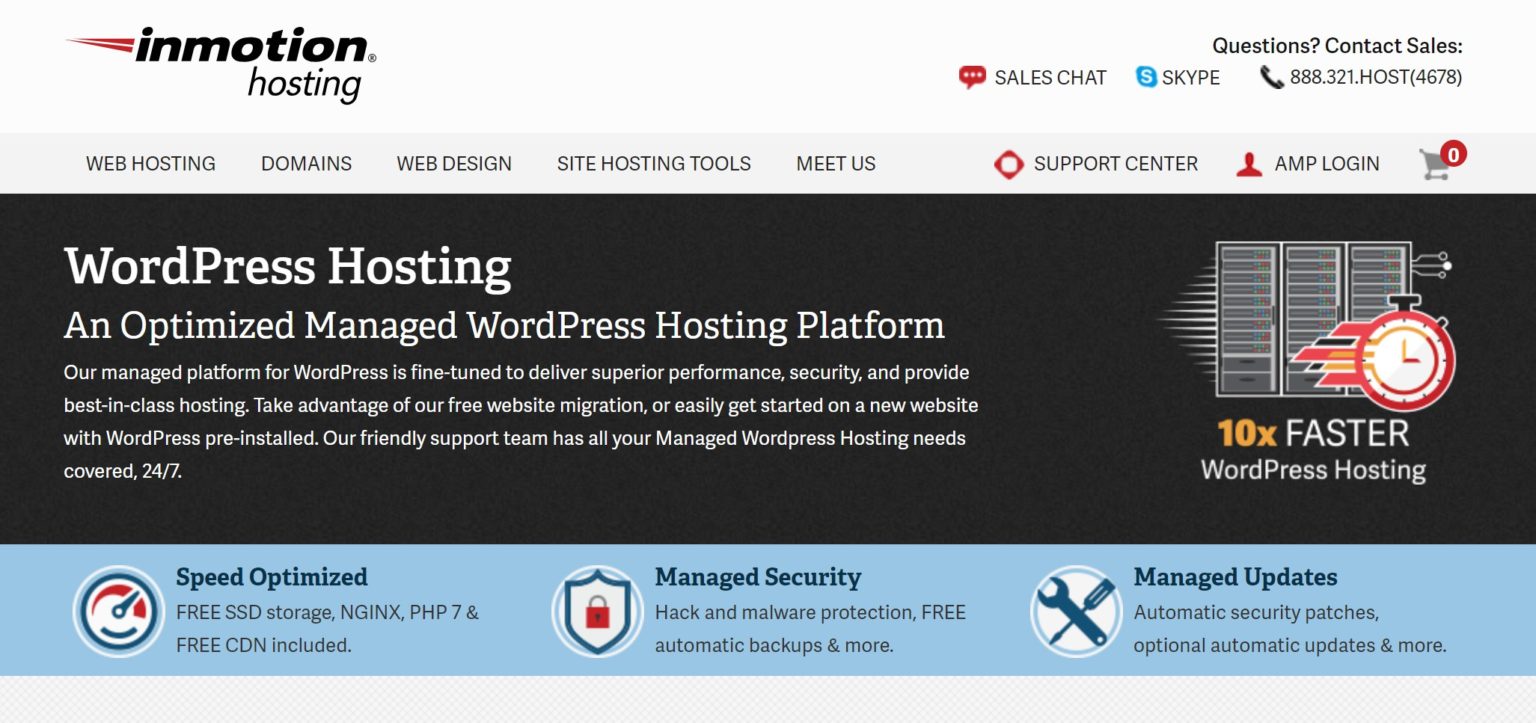This screenshot has width=1536, height=723.
Task: Open the Web Design menu
Action: click(454, 164)
